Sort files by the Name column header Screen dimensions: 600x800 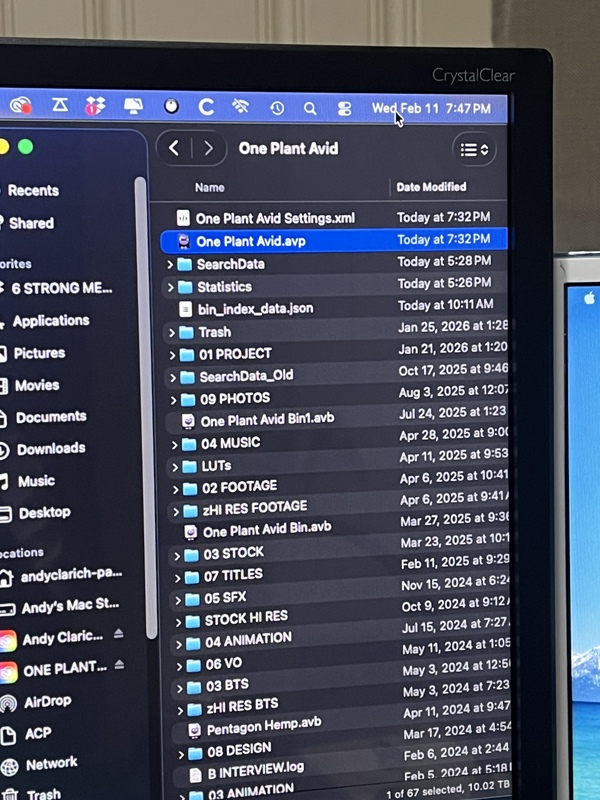210,187
